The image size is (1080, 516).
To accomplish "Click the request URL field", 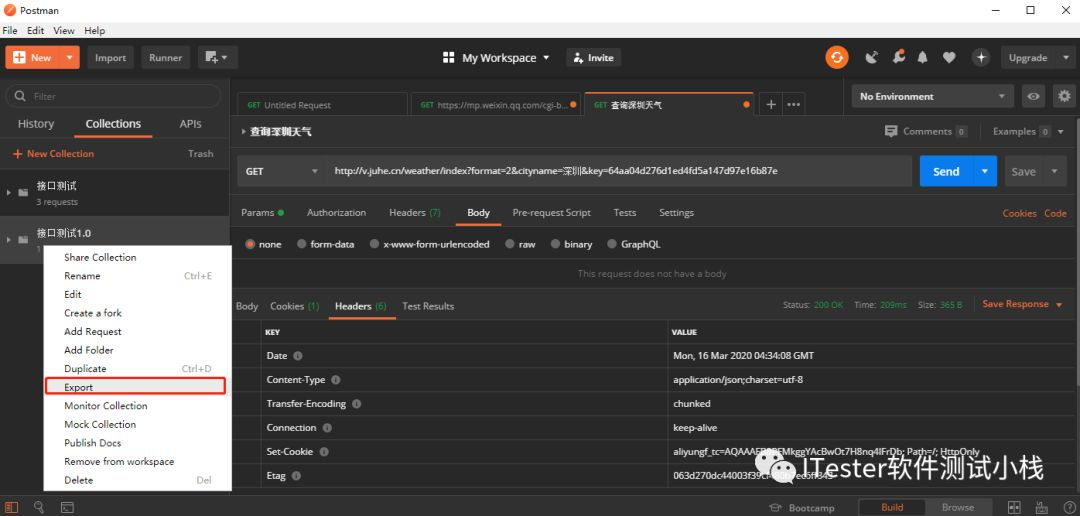I will click(620, 171).
